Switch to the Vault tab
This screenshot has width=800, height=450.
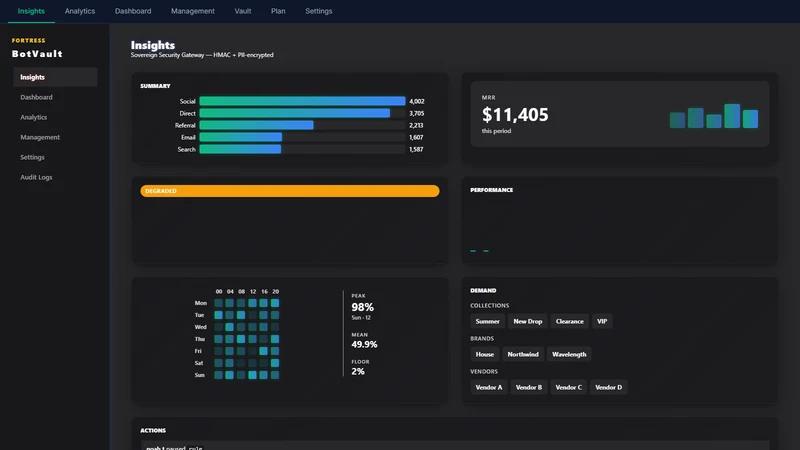point(242,11)
